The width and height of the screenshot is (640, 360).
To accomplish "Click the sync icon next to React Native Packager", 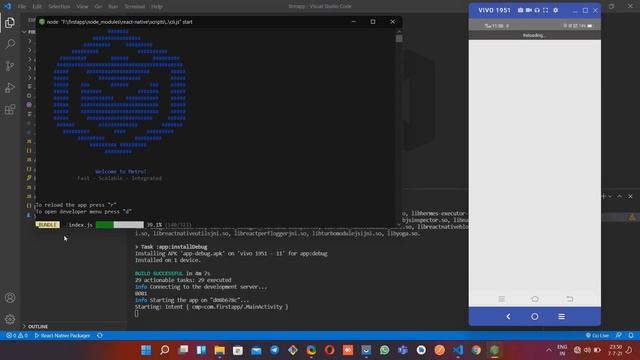I will (100, 336).
